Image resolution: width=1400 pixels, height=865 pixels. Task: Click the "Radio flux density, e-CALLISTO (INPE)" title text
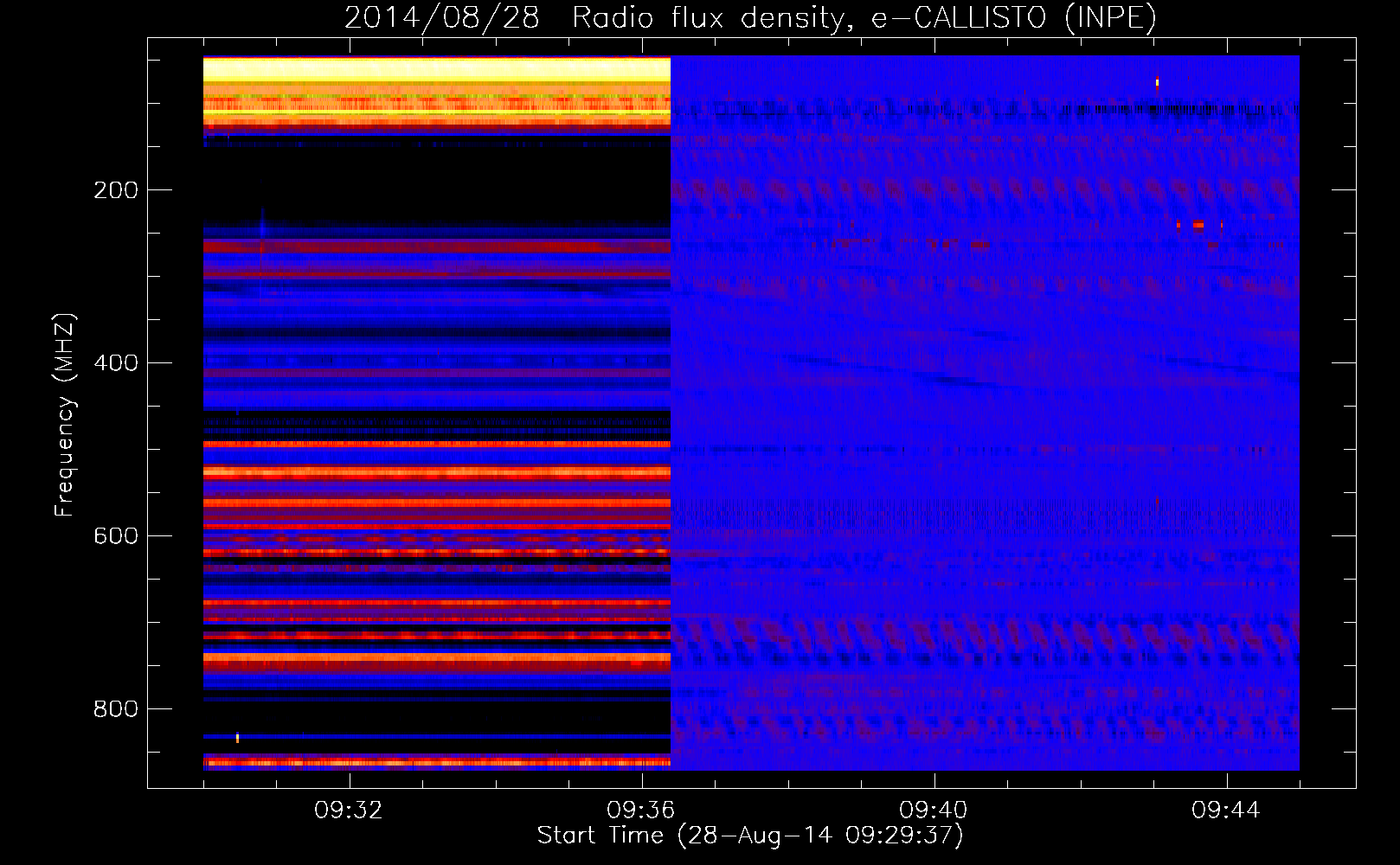864,18
